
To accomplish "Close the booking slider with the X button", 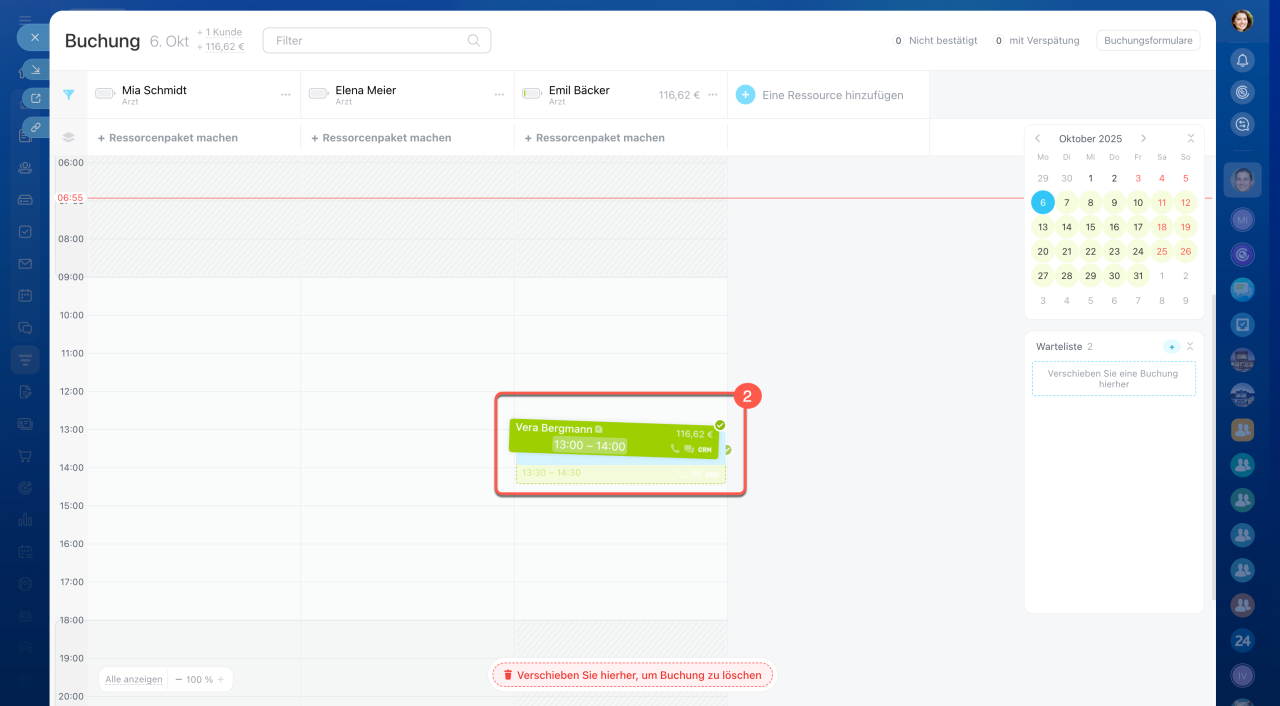I will [x=34, y=37].
